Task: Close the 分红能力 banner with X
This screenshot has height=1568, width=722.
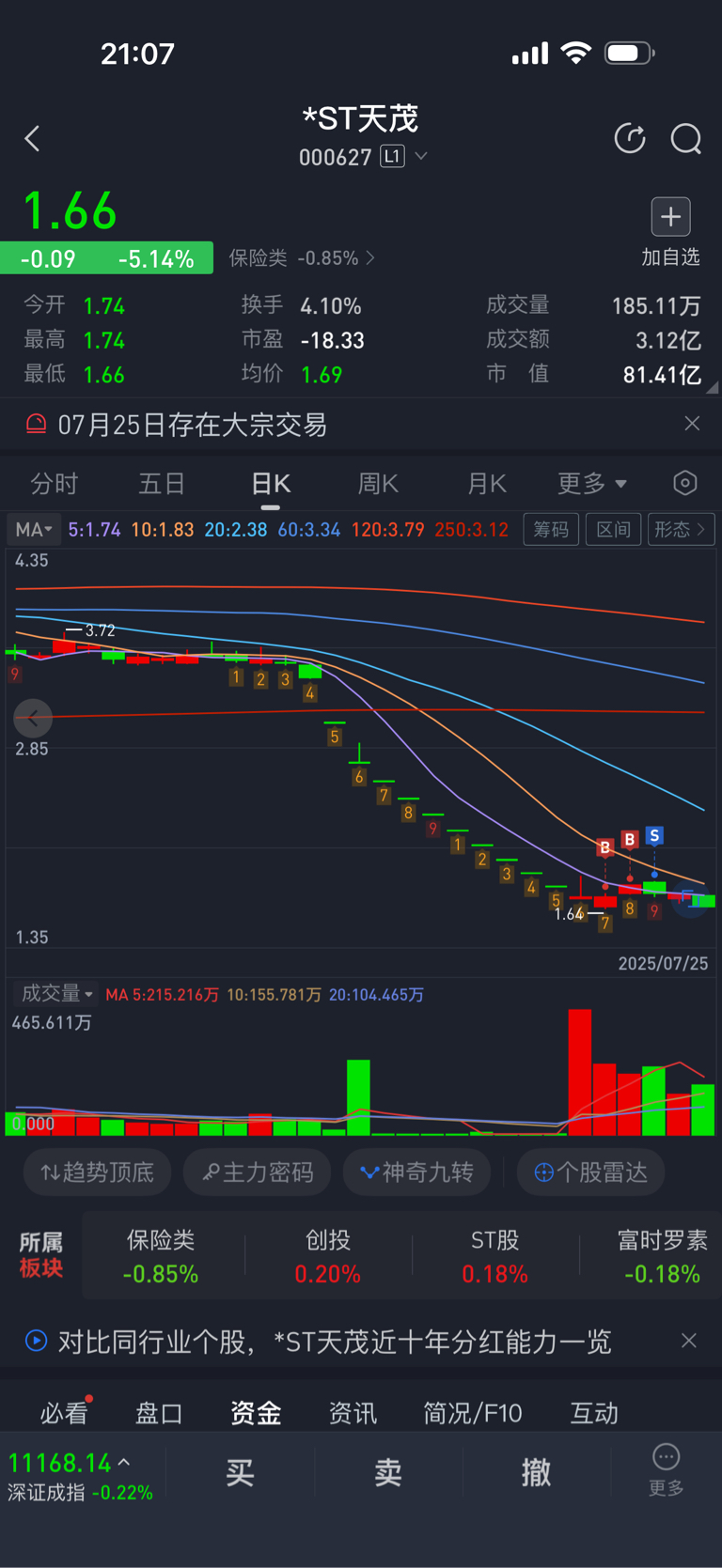Action: pos(689,1341)
